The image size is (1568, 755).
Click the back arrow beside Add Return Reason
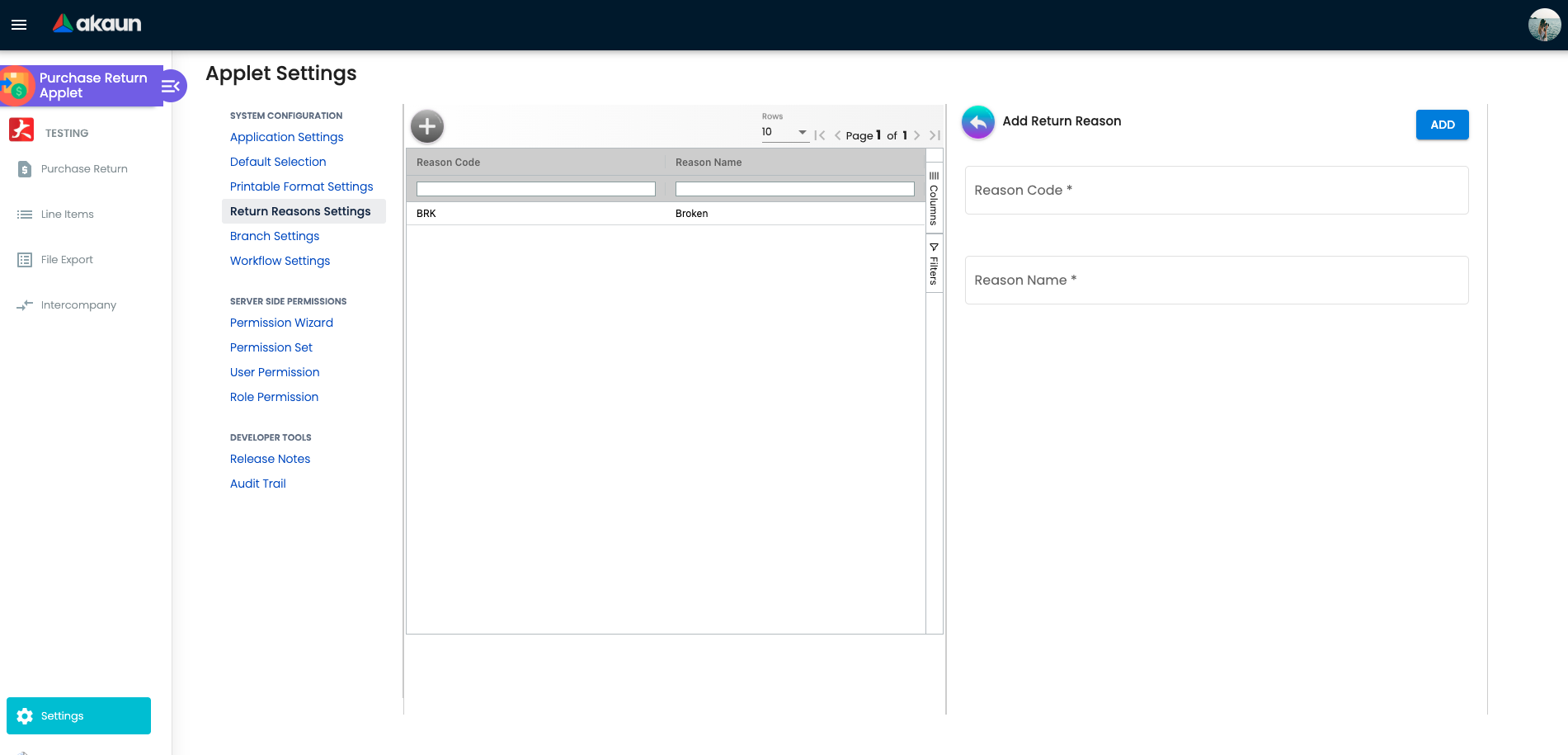[977, 122]
